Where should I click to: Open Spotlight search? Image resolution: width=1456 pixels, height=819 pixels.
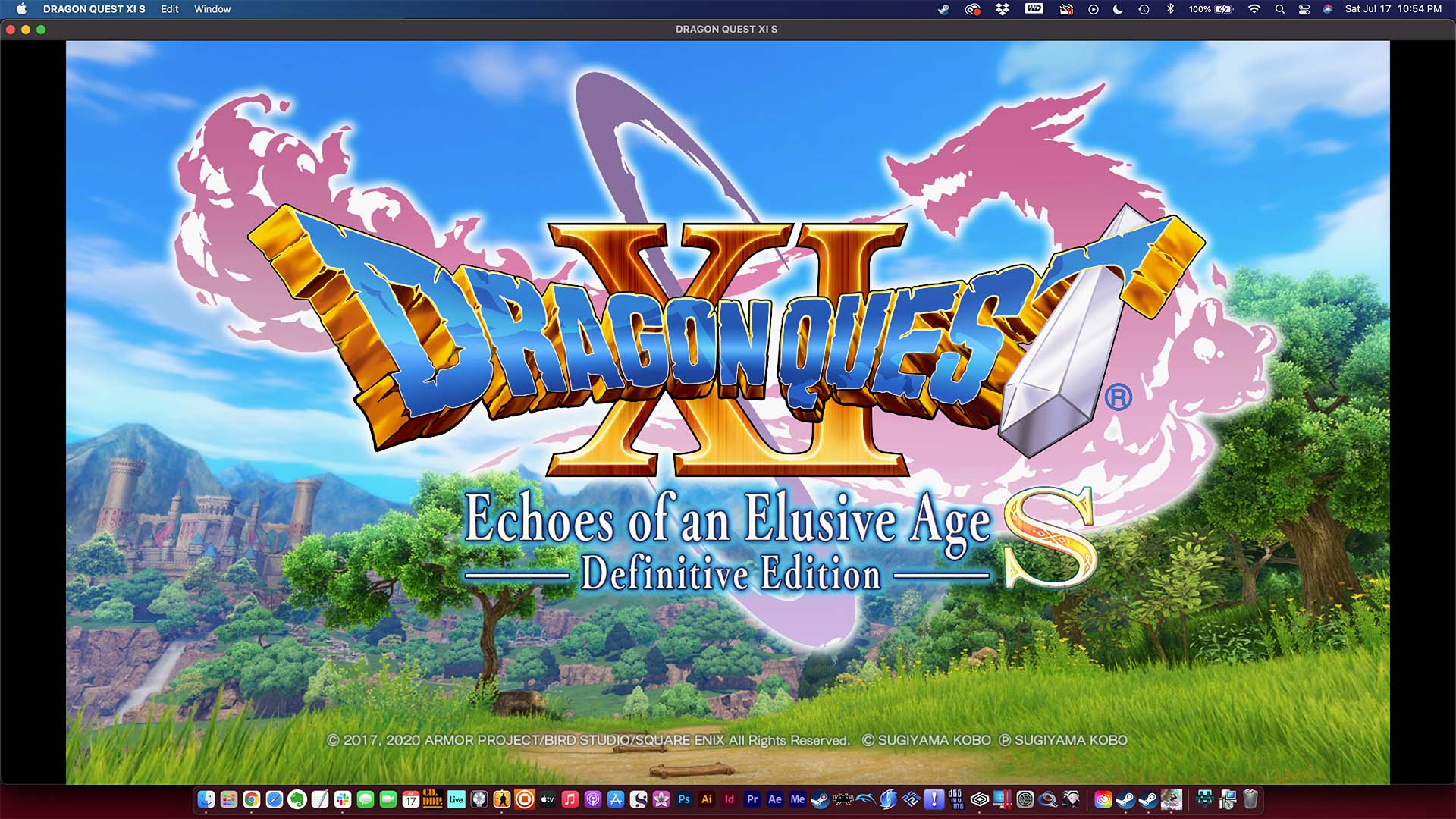[x=1280, y=9]
